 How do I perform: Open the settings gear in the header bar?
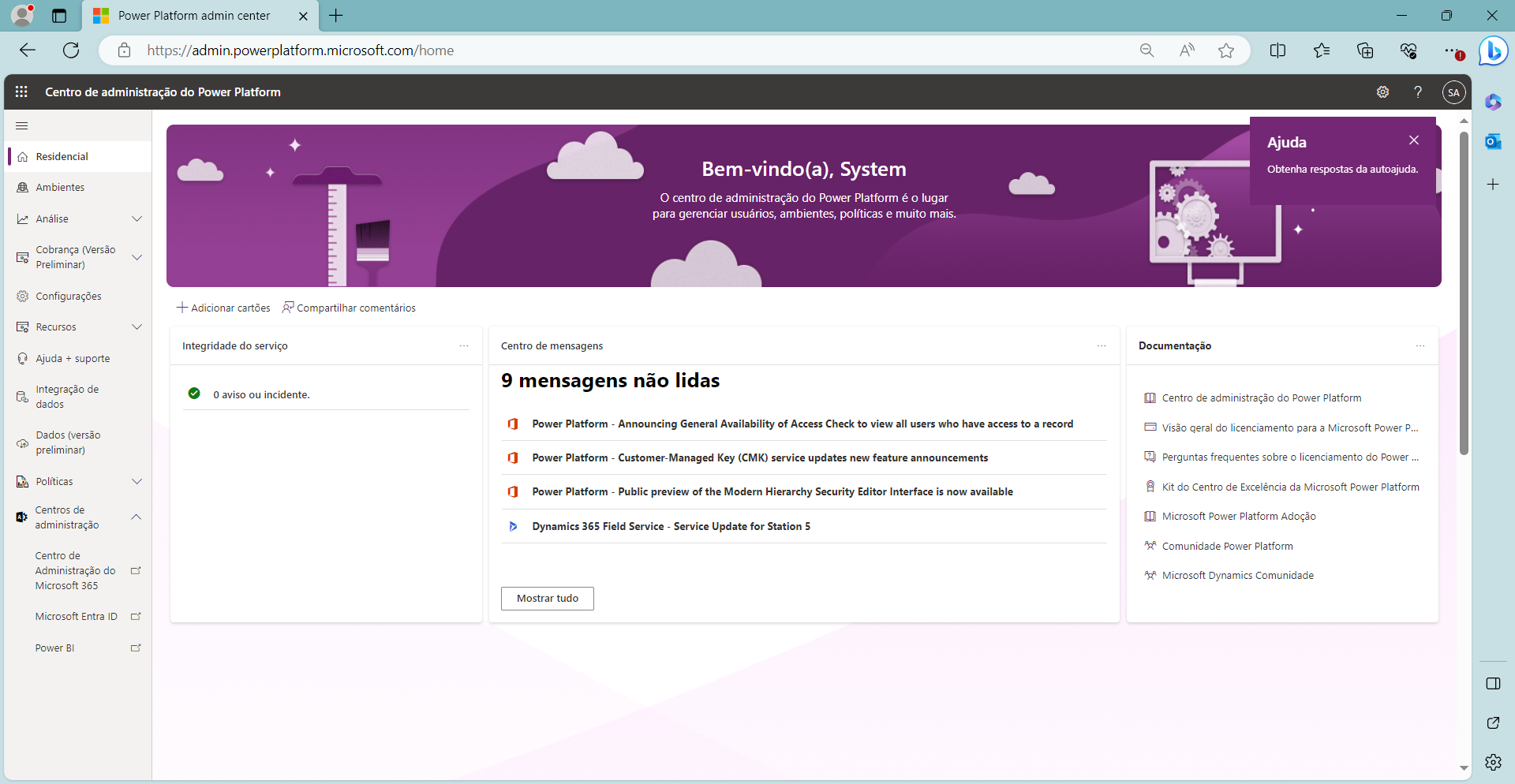click(x=1382, y=92)
